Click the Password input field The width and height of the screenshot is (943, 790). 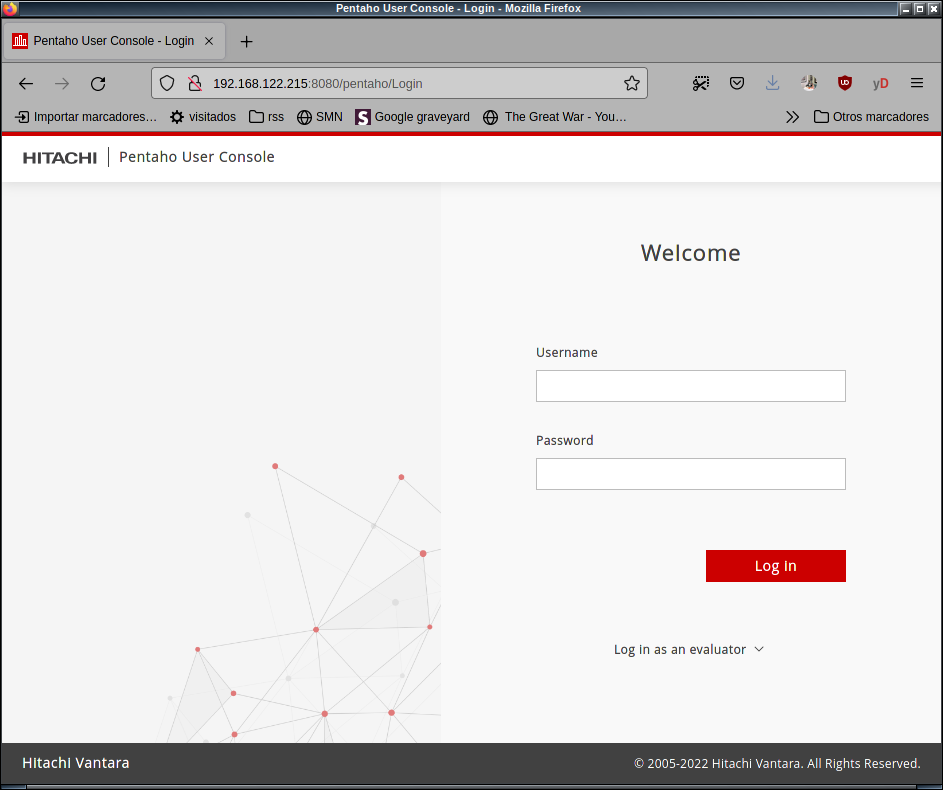point(690,474)
